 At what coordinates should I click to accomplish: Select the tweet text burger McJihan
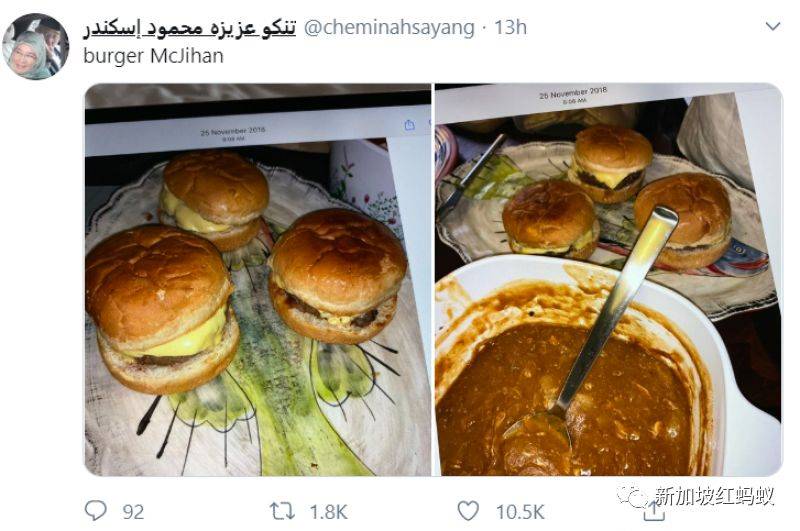154,56
